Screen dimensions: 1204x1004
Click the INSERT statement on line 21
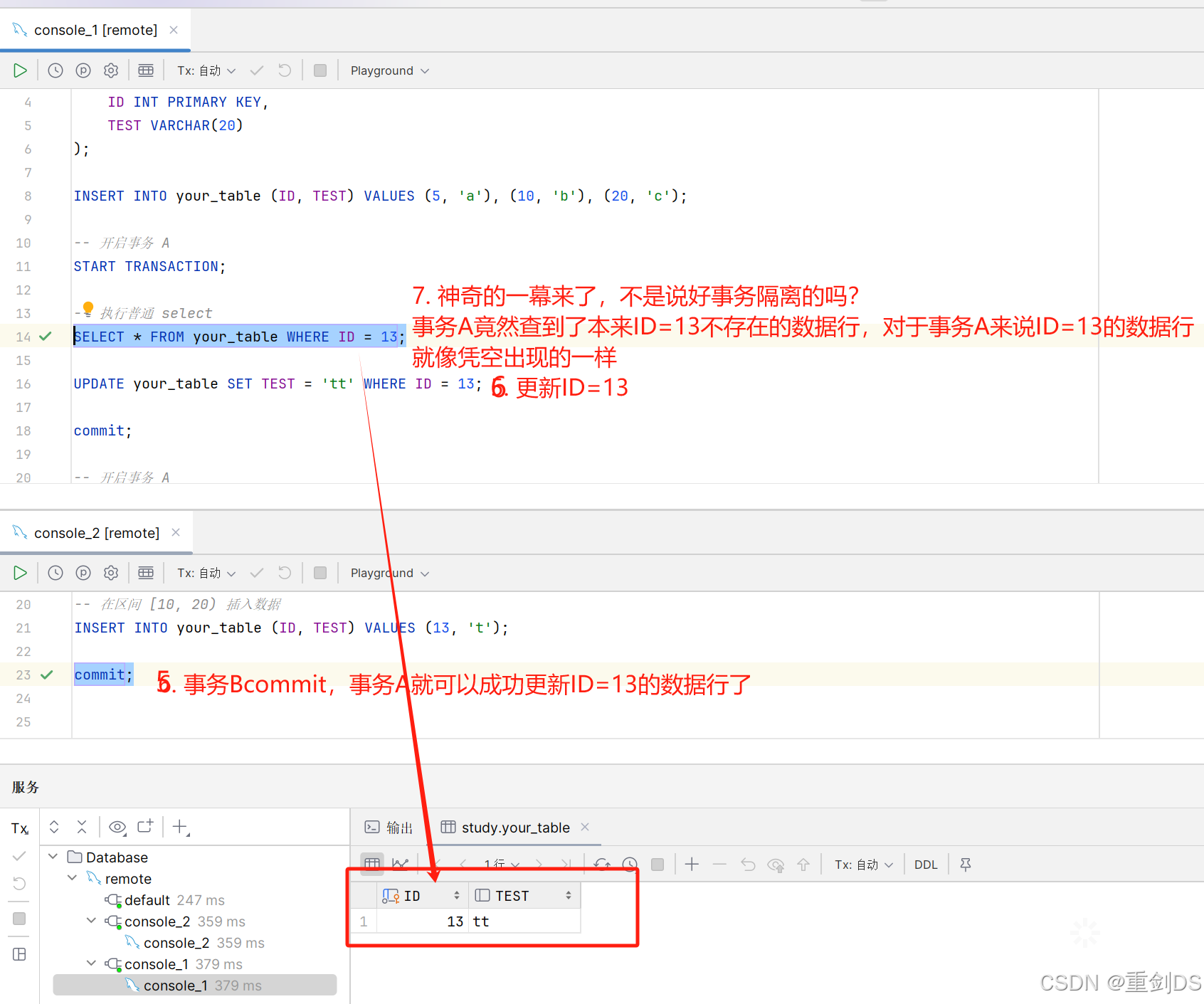(292, 628)
